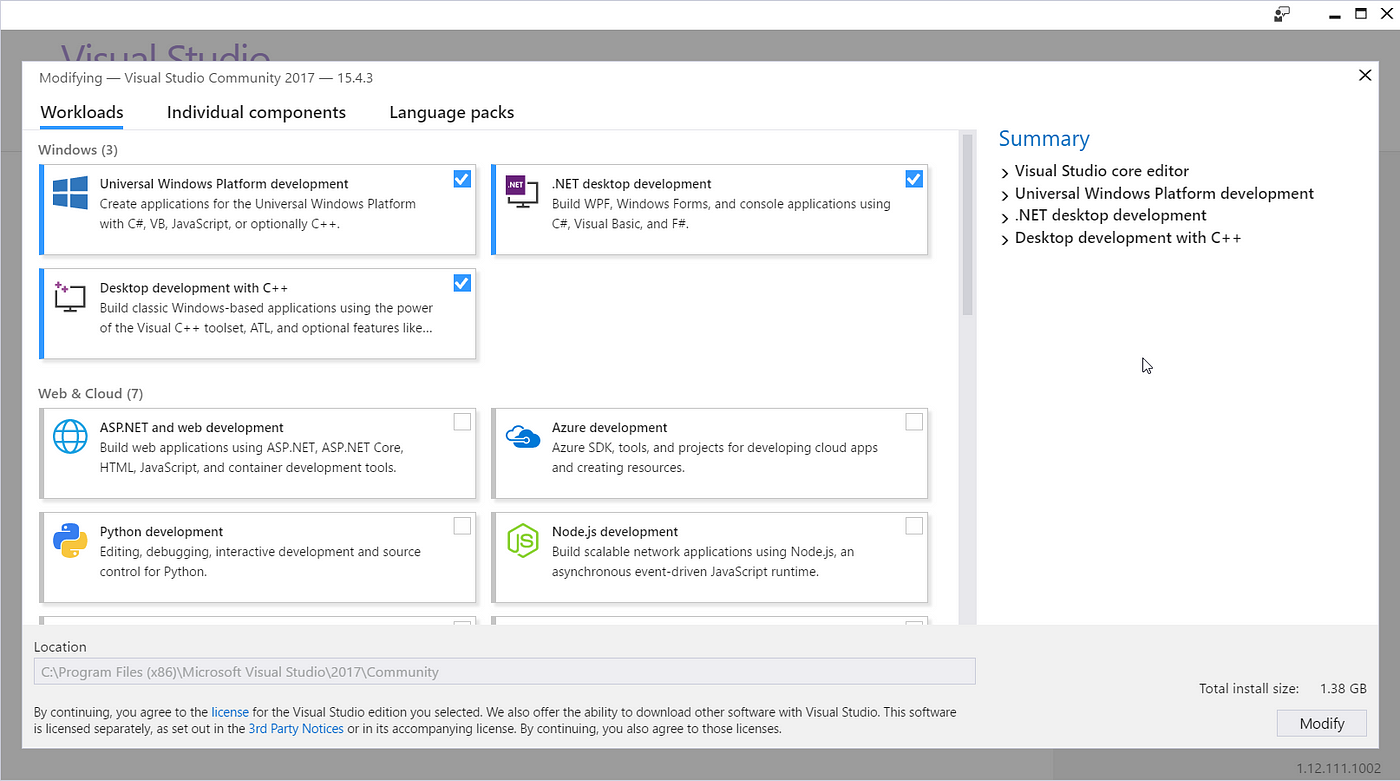
Task: Click the Azure development title text
Action: [x=610, y=427]
